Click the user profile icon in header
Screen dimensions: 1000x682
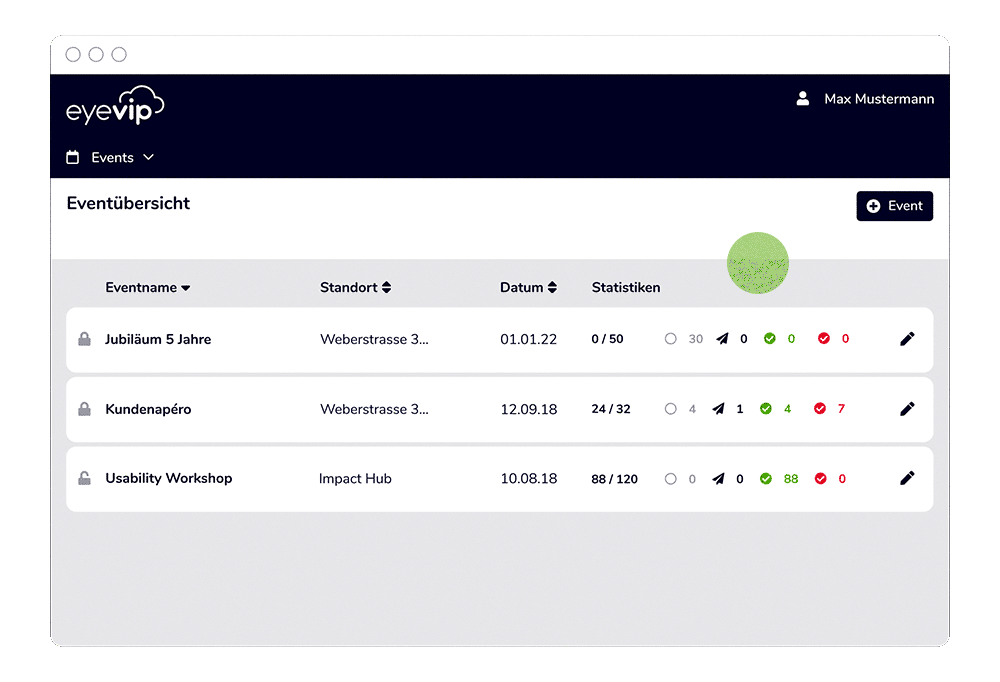(x=802, y=99)
